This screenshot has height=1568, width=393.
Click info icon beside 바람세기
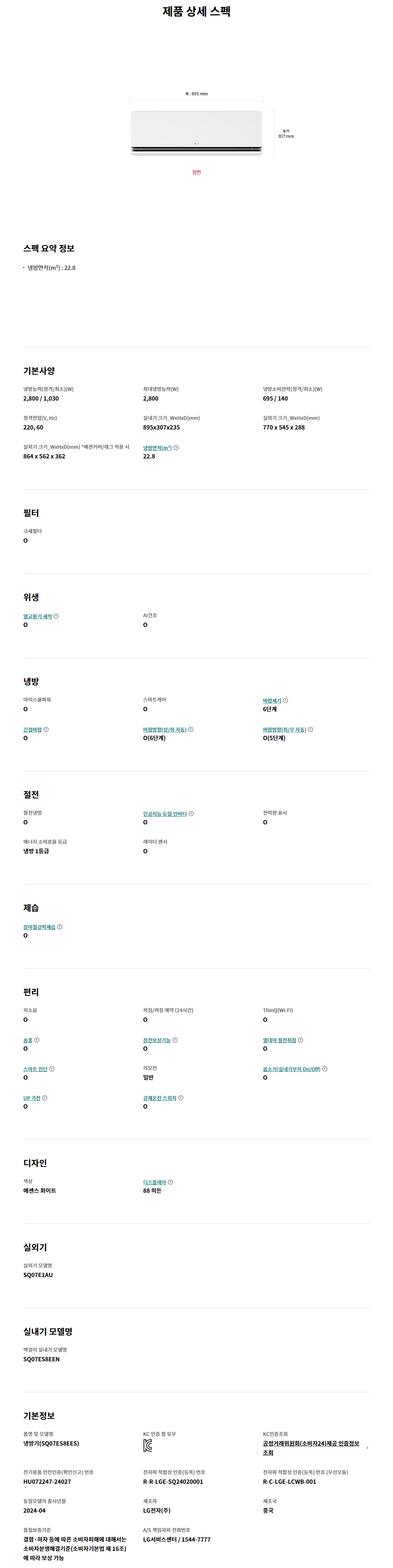[285, 700]
